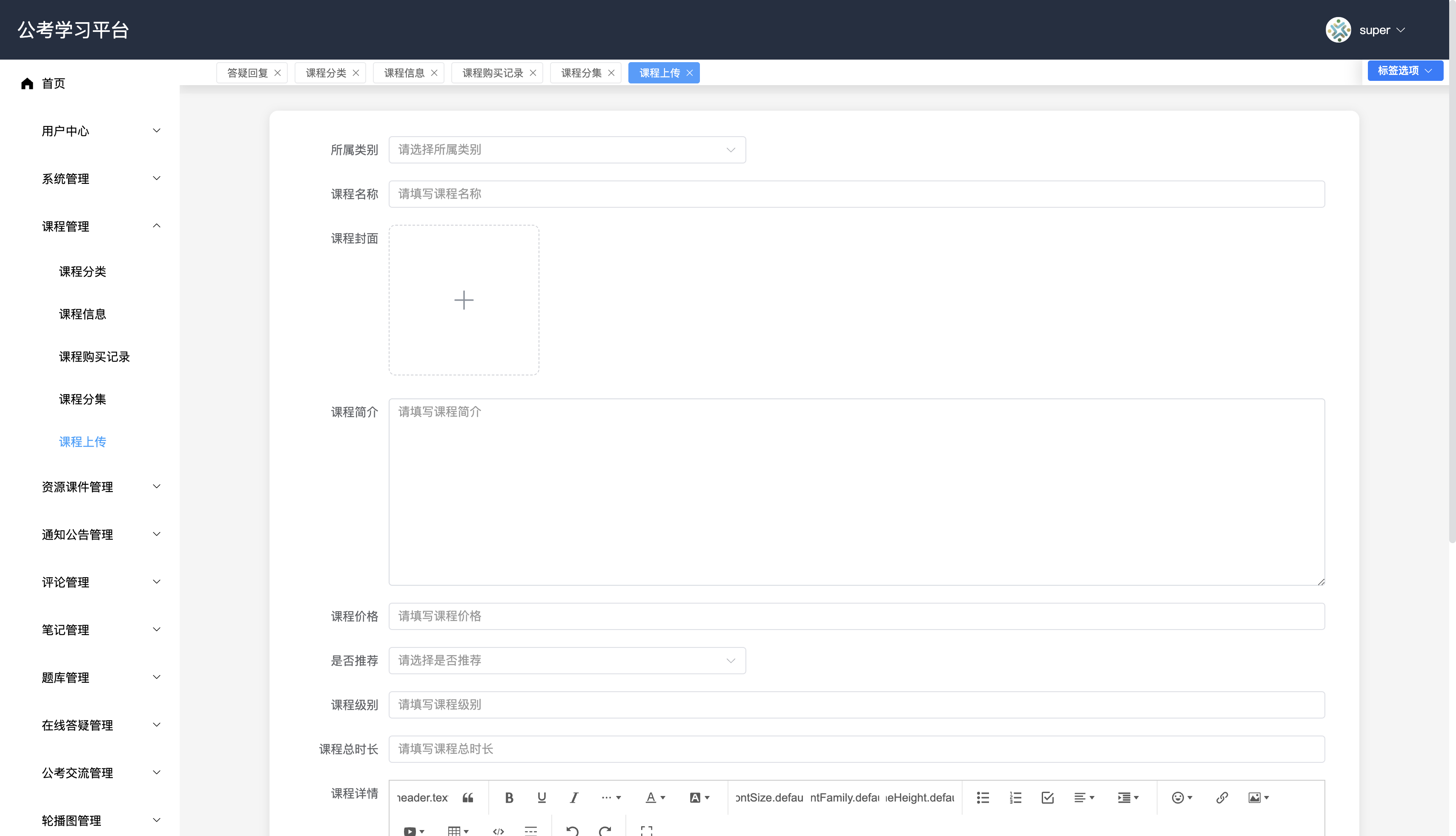The width and height of the screenshot is (1456, 836).
Task: Open the 所属类别 dropdown
Action: point(567,150)
